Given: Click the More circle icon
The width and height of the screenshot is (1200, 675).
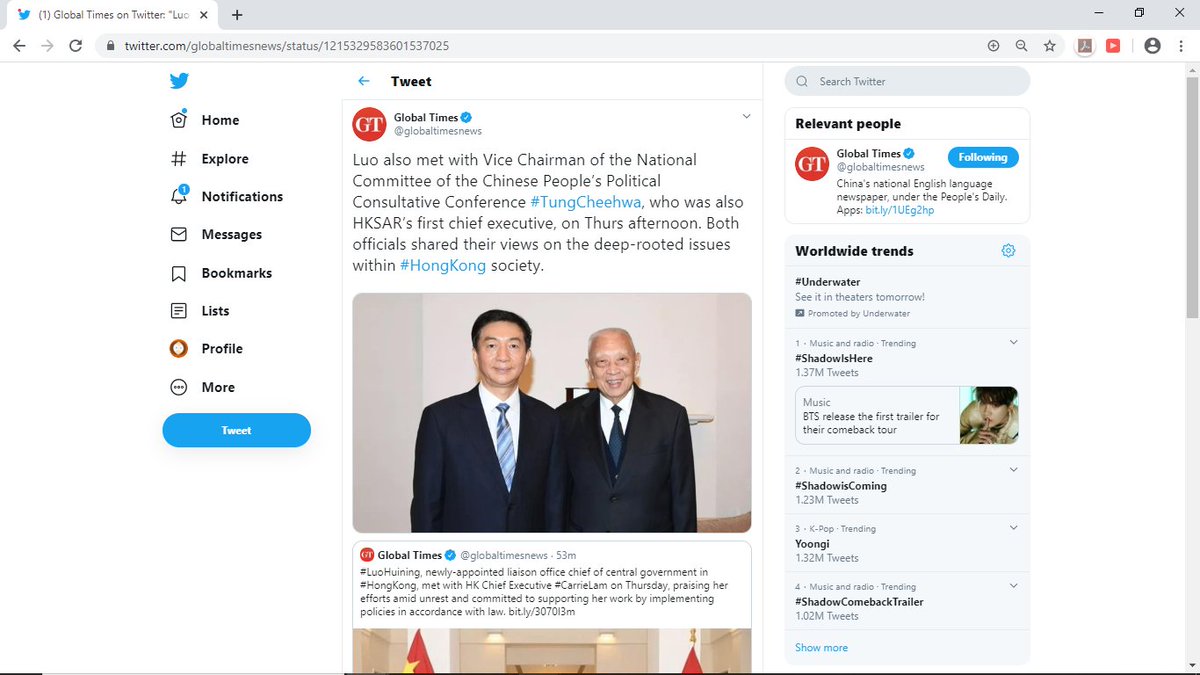Looking at the screenshot, I should pos(179,387).
